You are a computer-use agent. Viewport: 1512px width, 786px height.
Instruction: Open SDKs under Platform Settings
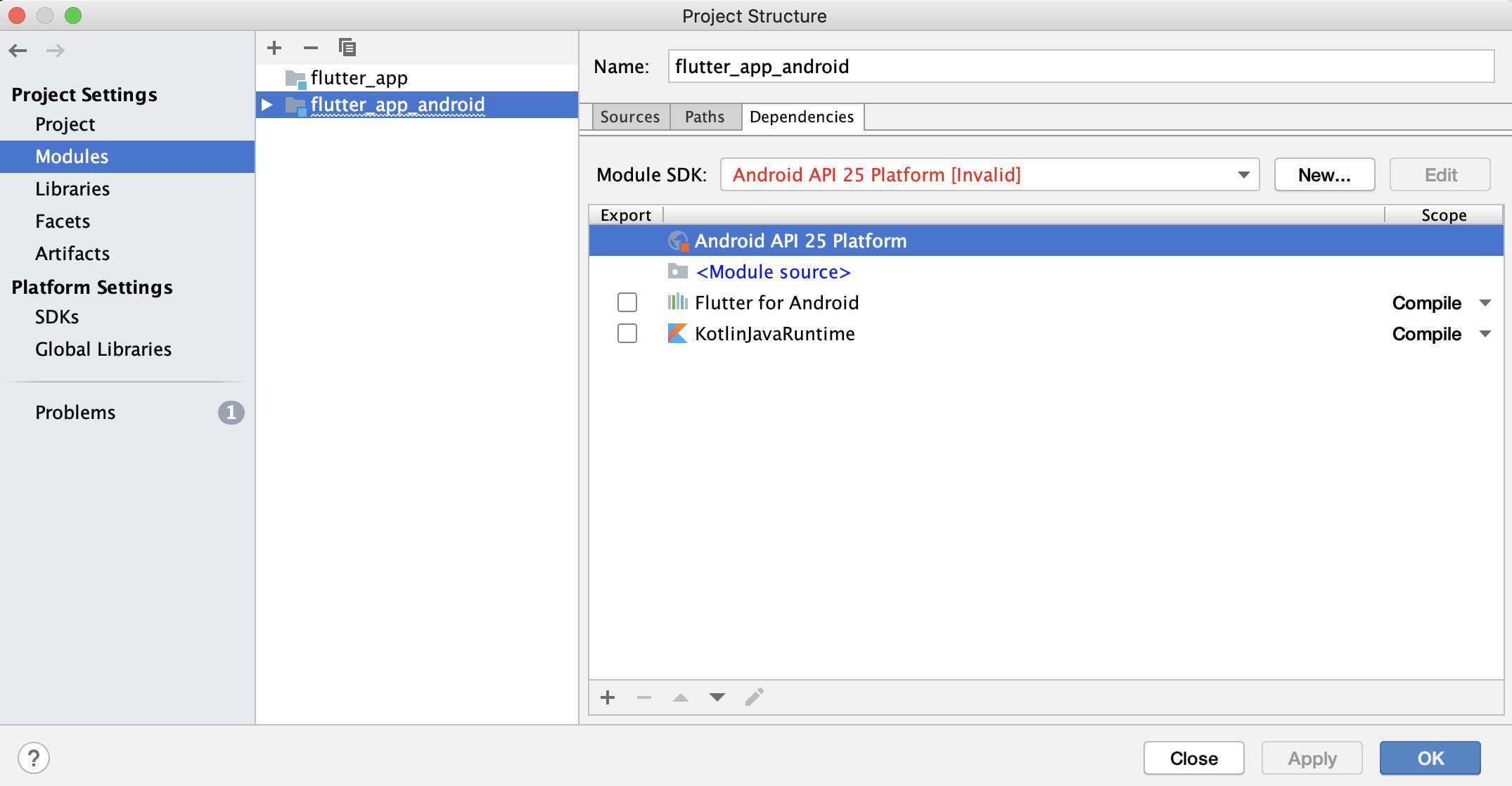pyautogui.click(x=57, y=317)
